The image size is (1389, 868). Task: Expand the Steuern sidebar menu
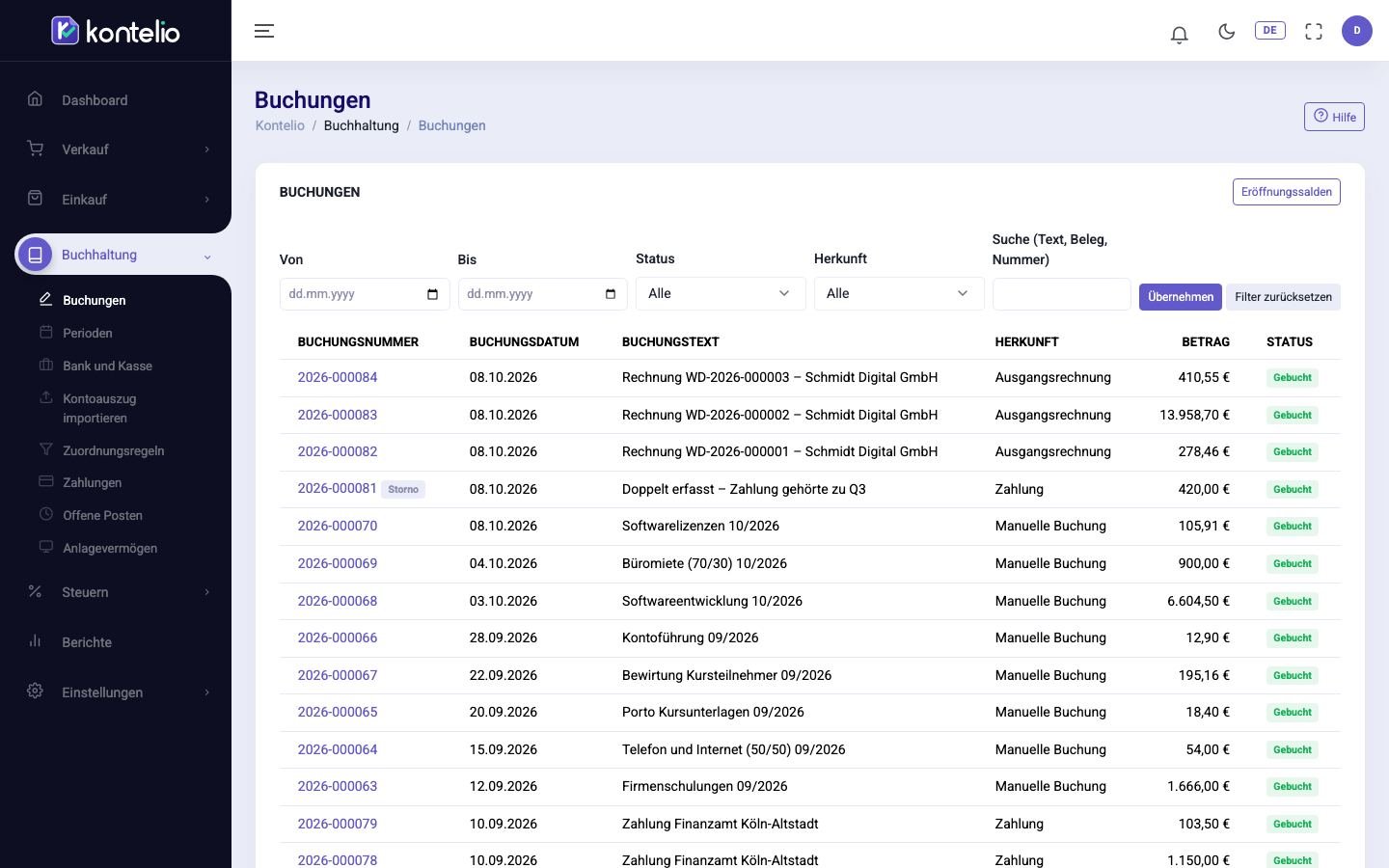(x=116, y=592)
